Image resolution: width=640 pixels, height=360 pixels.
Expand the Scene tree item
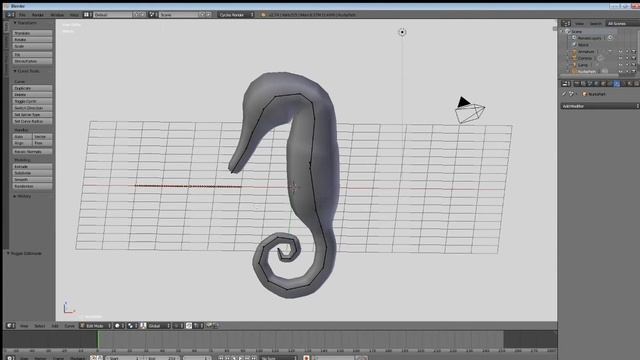click(562, 31)
